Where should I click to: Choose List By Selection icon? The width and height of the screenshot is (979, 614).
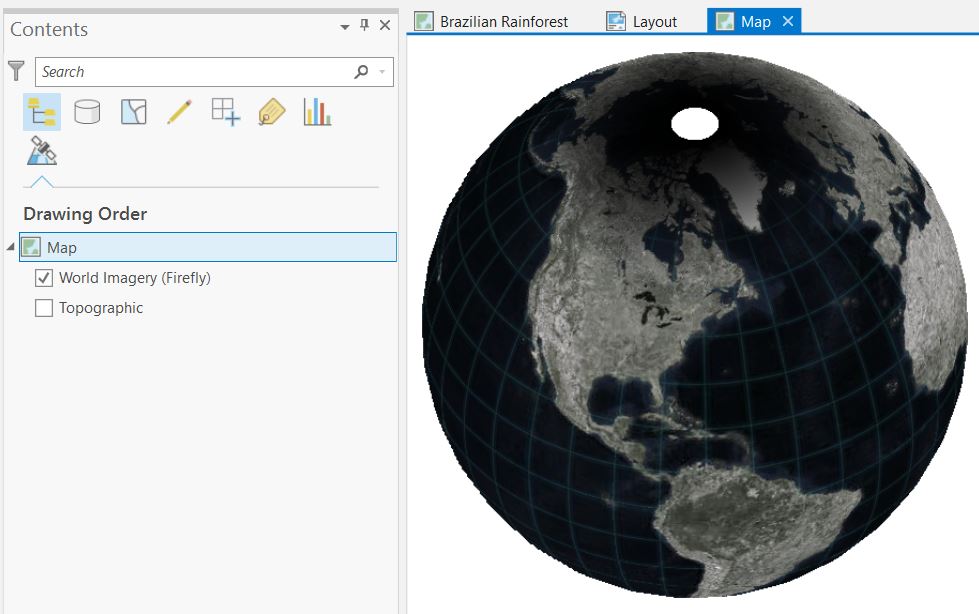[134, 112]
